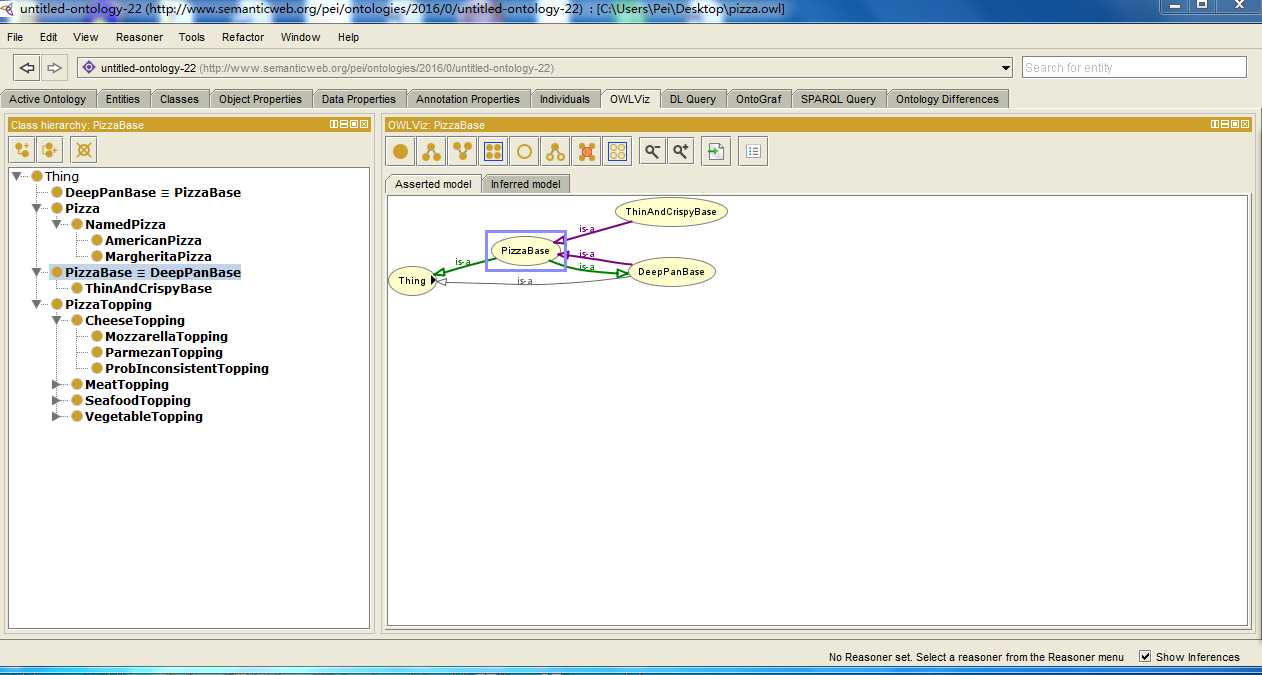Viewport: 1262px width, 675px height.
Task: Open the Ontology Differences tab
Action: coord(947,99)
